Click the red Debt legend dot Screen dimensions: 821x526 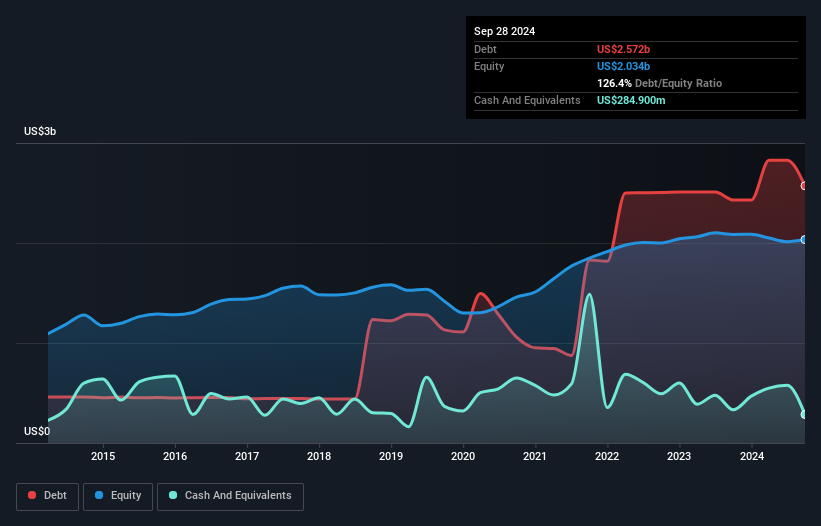pyautogui.click(x=32, y=495)
